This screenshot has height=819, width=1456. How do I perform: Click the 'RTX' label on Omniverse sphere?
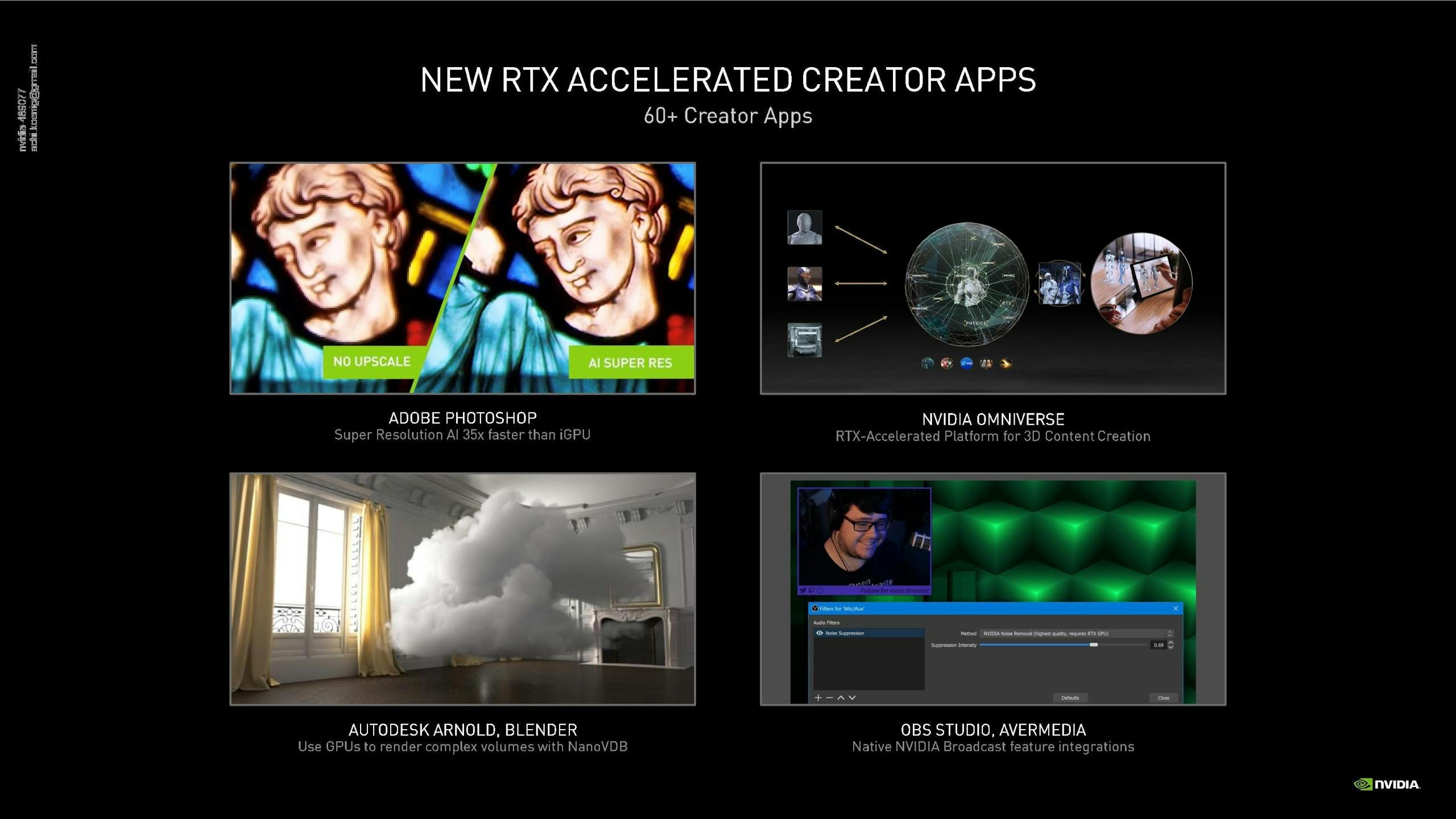1007,303
